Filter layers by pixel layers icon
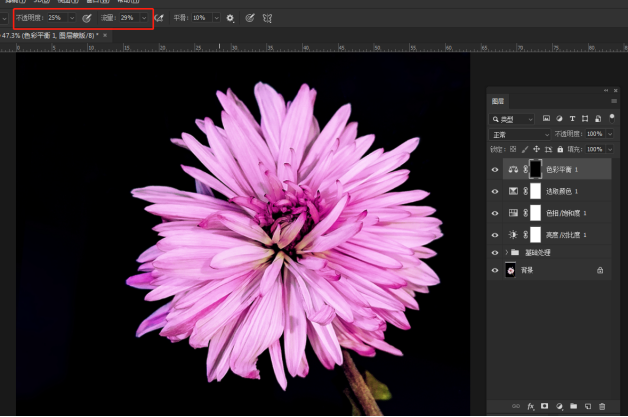This screenshot has height=417, width=628. point(546,119)
